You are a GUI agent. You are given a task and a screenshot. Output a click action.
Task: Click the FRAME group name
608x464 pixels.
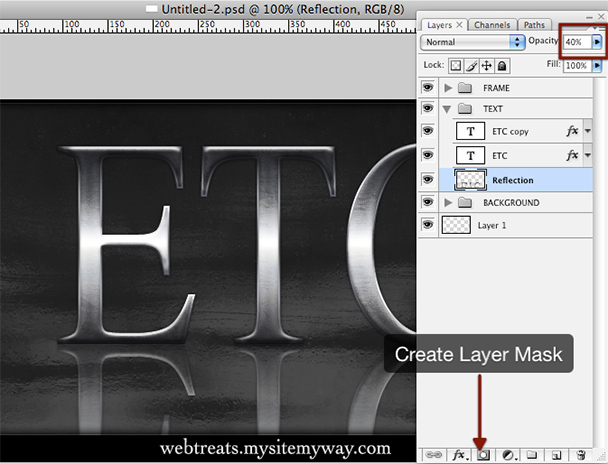tap(496, 88)
